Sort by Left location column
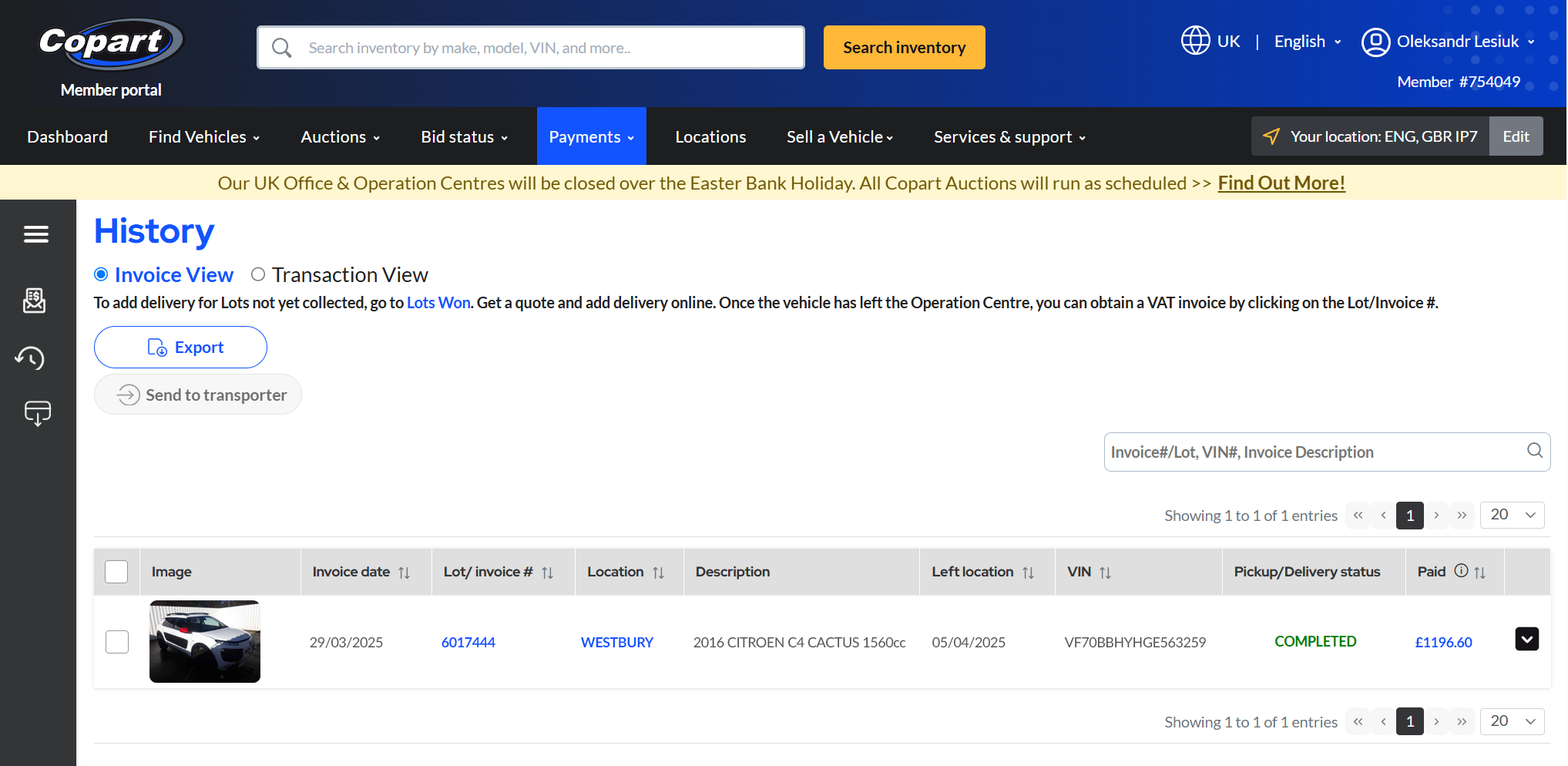 pos(1028,573)
